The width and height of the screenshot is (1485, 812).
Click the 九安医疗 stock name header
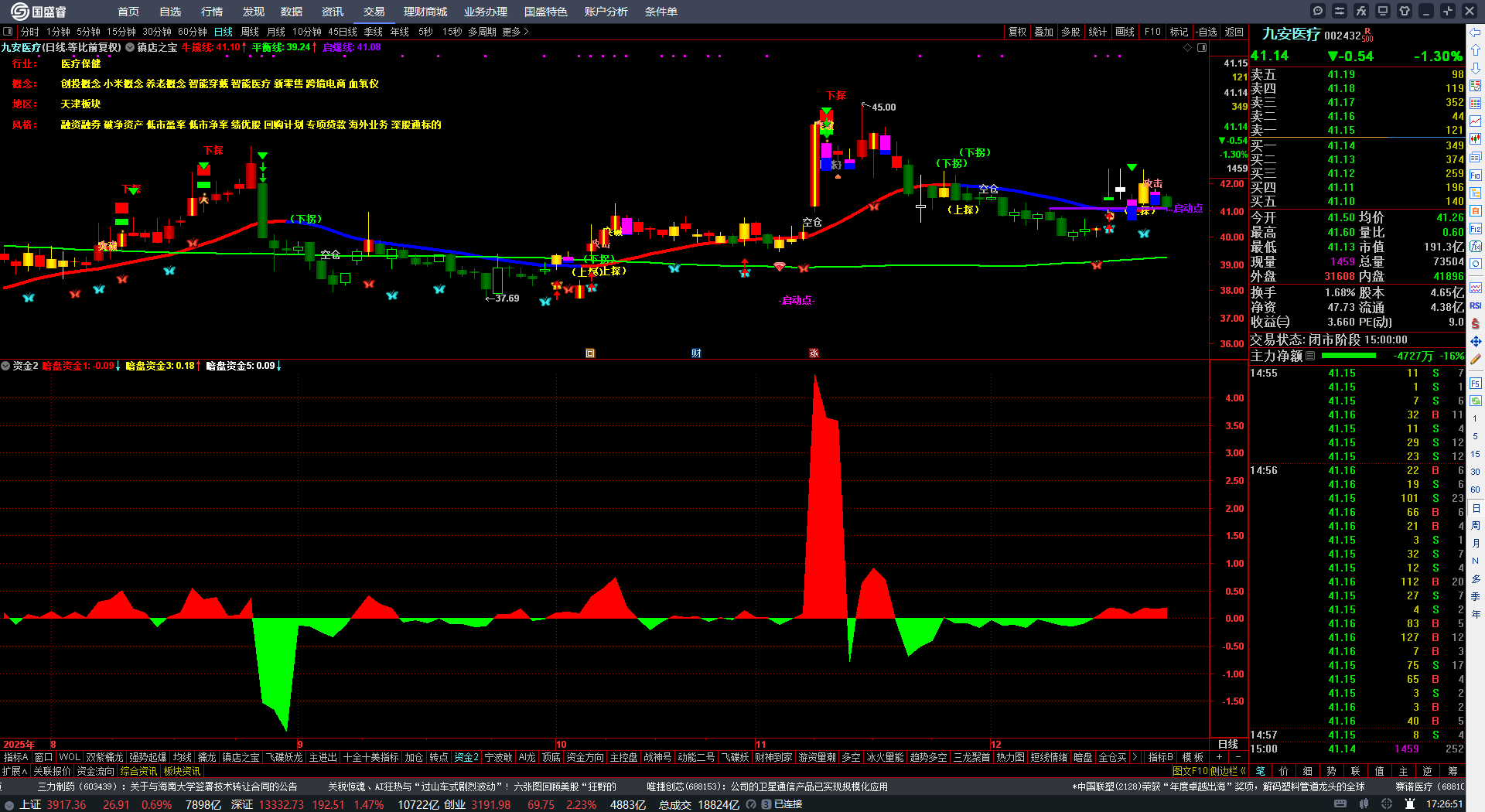click(x=1291, y=34)
